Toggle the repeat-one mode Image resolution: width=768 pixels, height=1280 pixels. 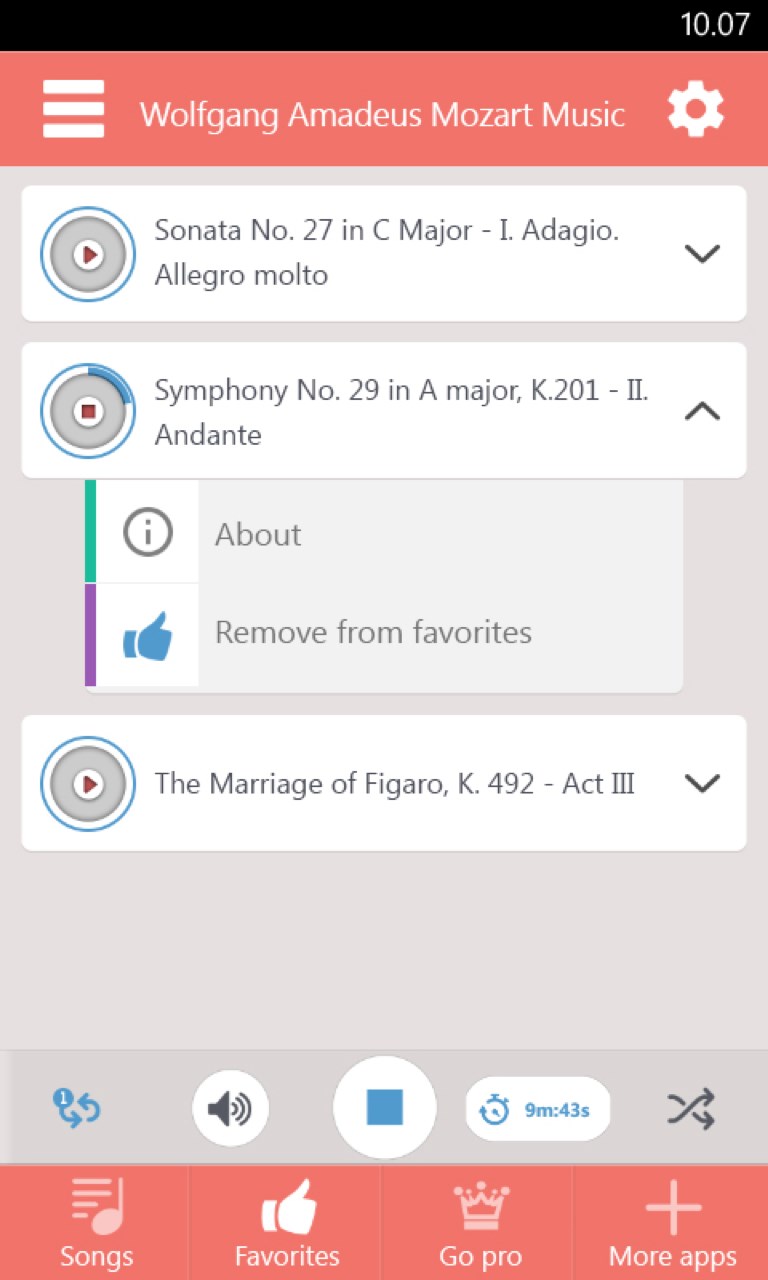point(77,1108)
